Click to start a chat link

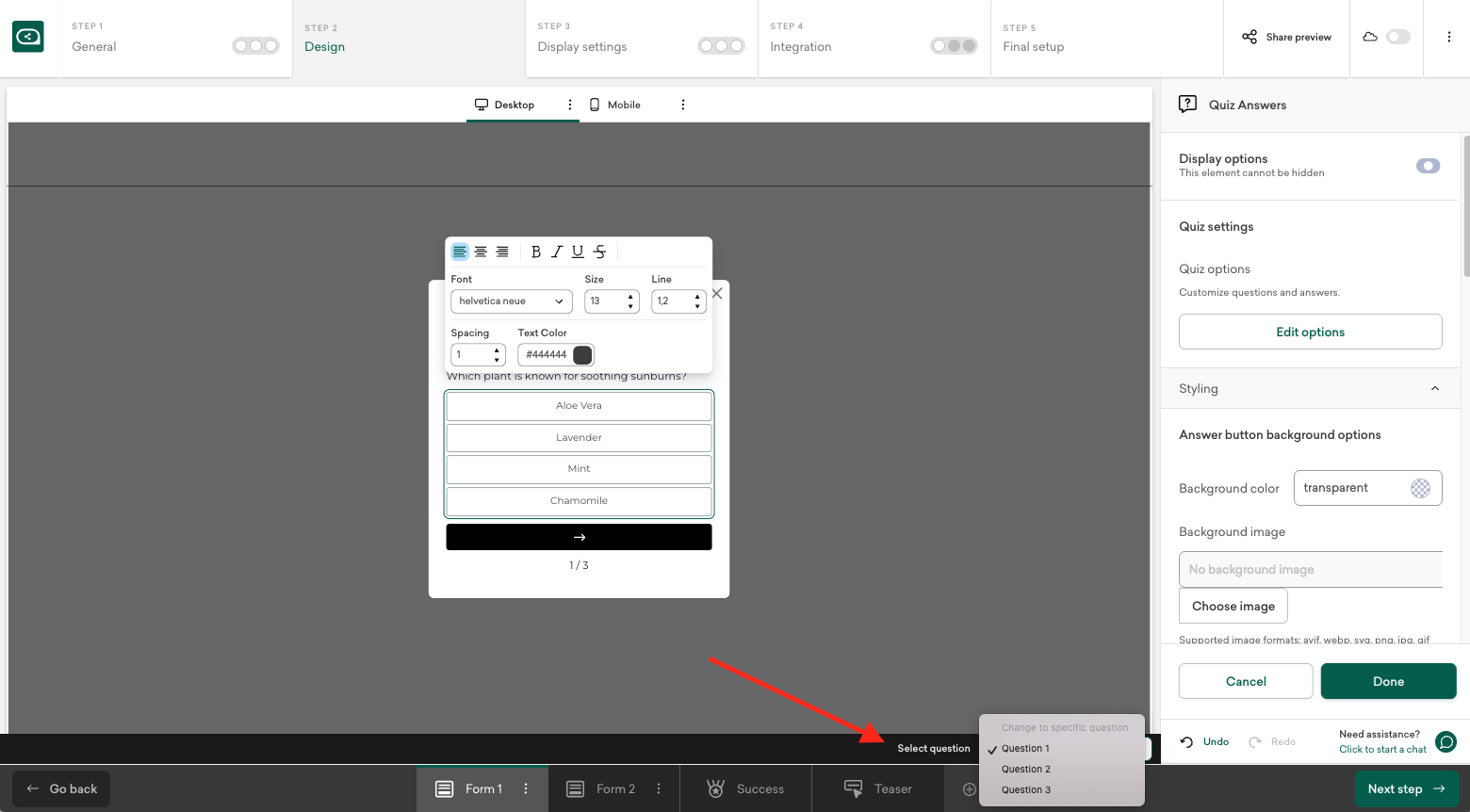[x=1382, y=750]
